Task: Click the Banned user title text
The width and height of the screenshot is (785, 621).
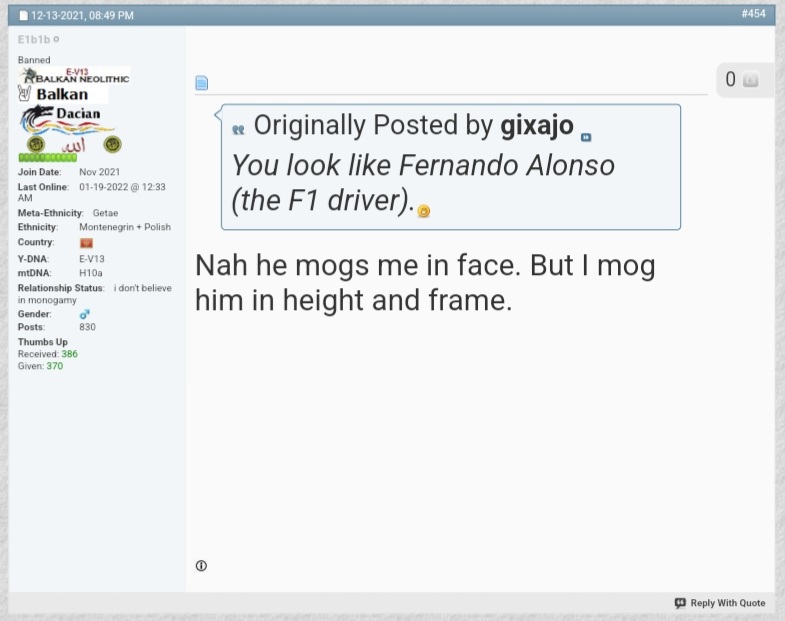Action: click(x=34, y=60)
